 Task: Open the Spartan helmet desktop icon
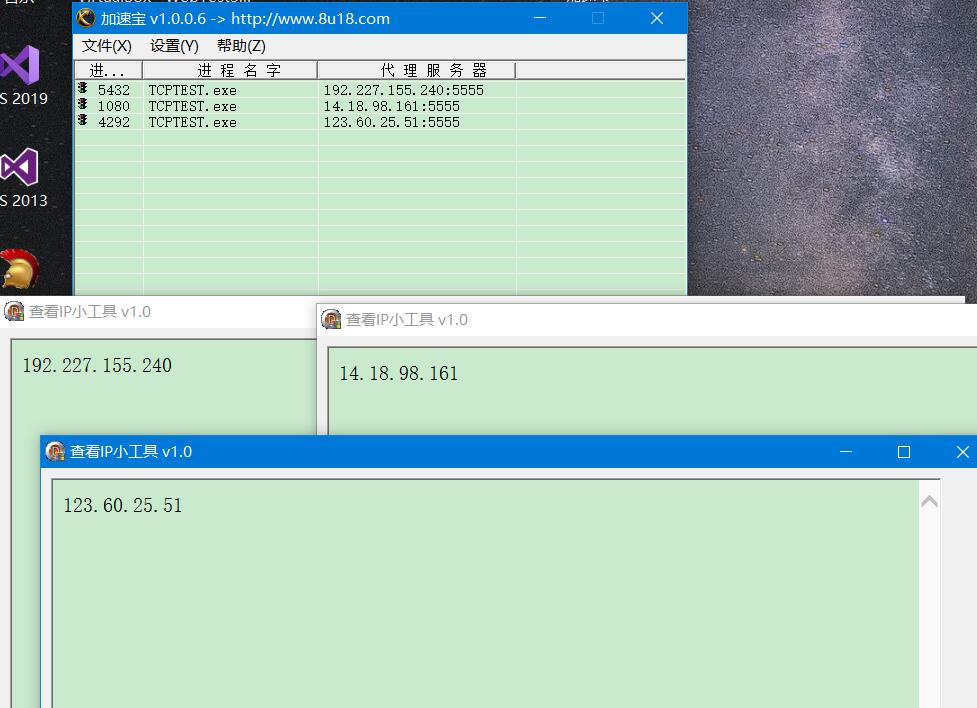pyautogui.click(x=20, y=269)
